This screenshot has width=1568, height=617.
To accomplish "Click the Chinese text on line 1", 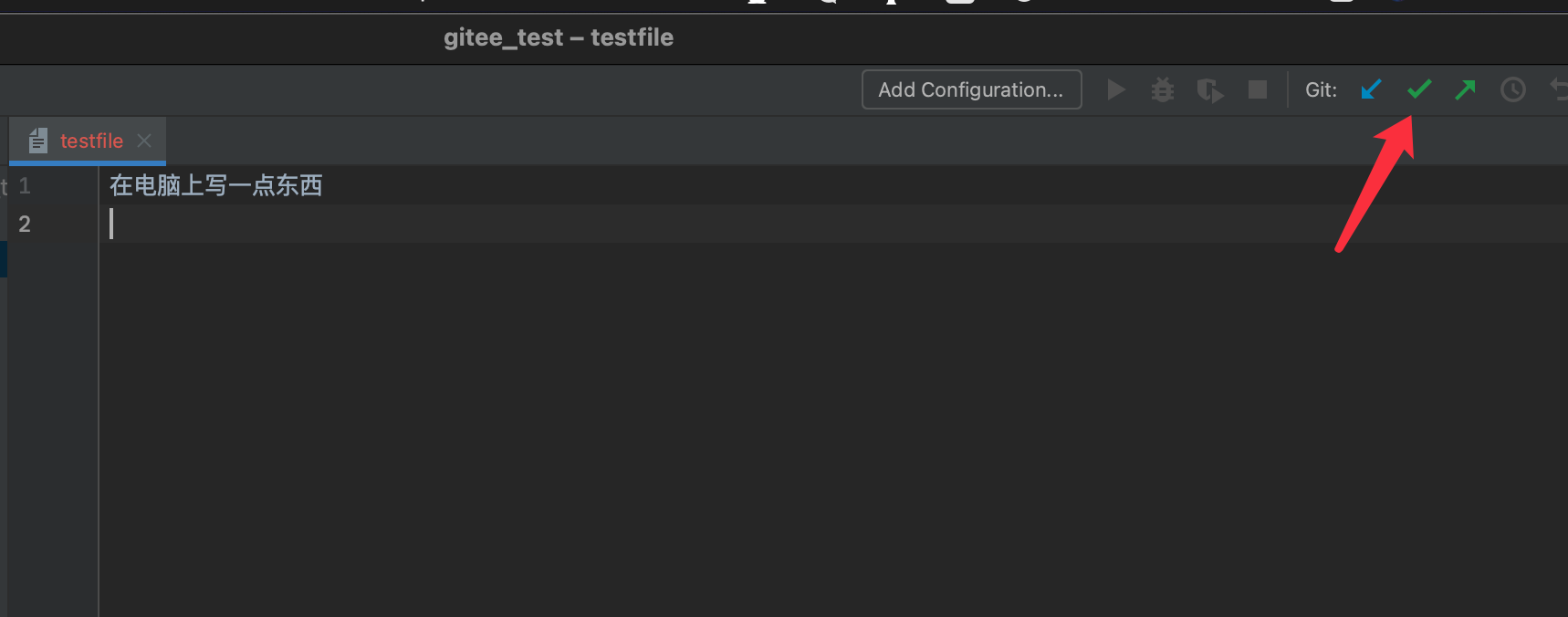I will [x=215, y=185].
